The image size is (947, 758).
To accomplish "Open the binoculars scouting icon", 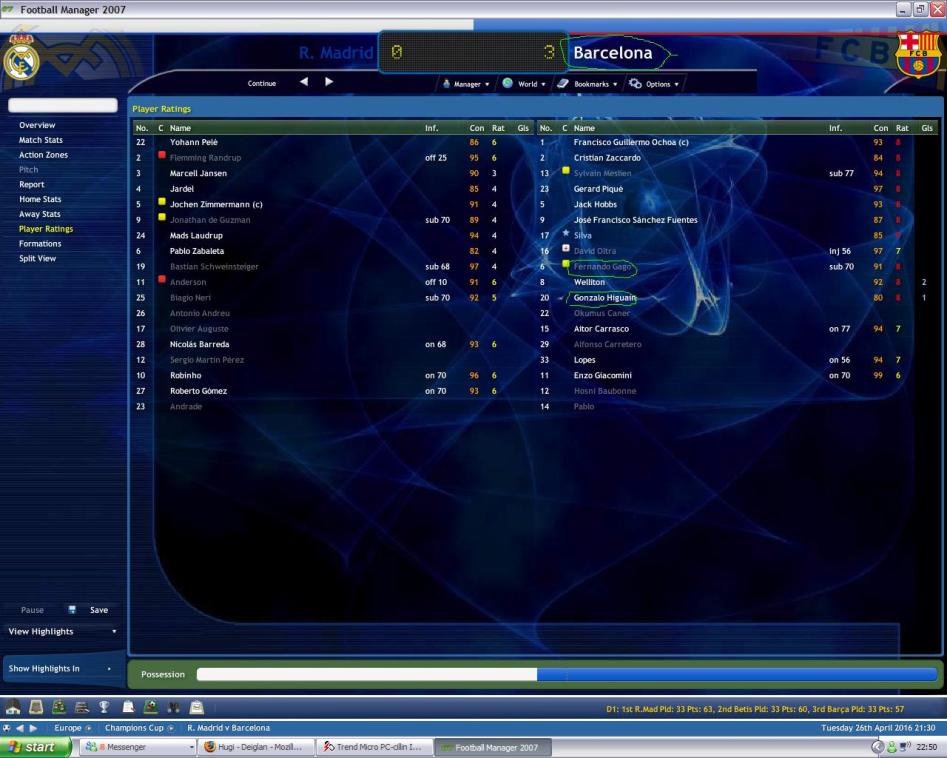I will pyautogui.click(x=174, y=706).
